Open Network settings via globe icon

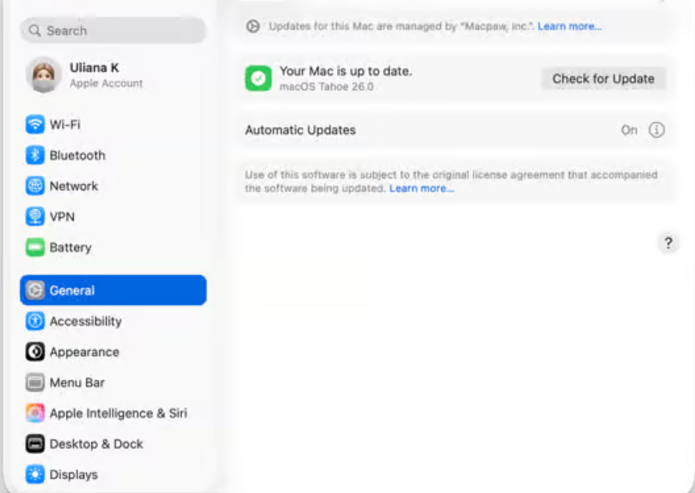[35, 186]
